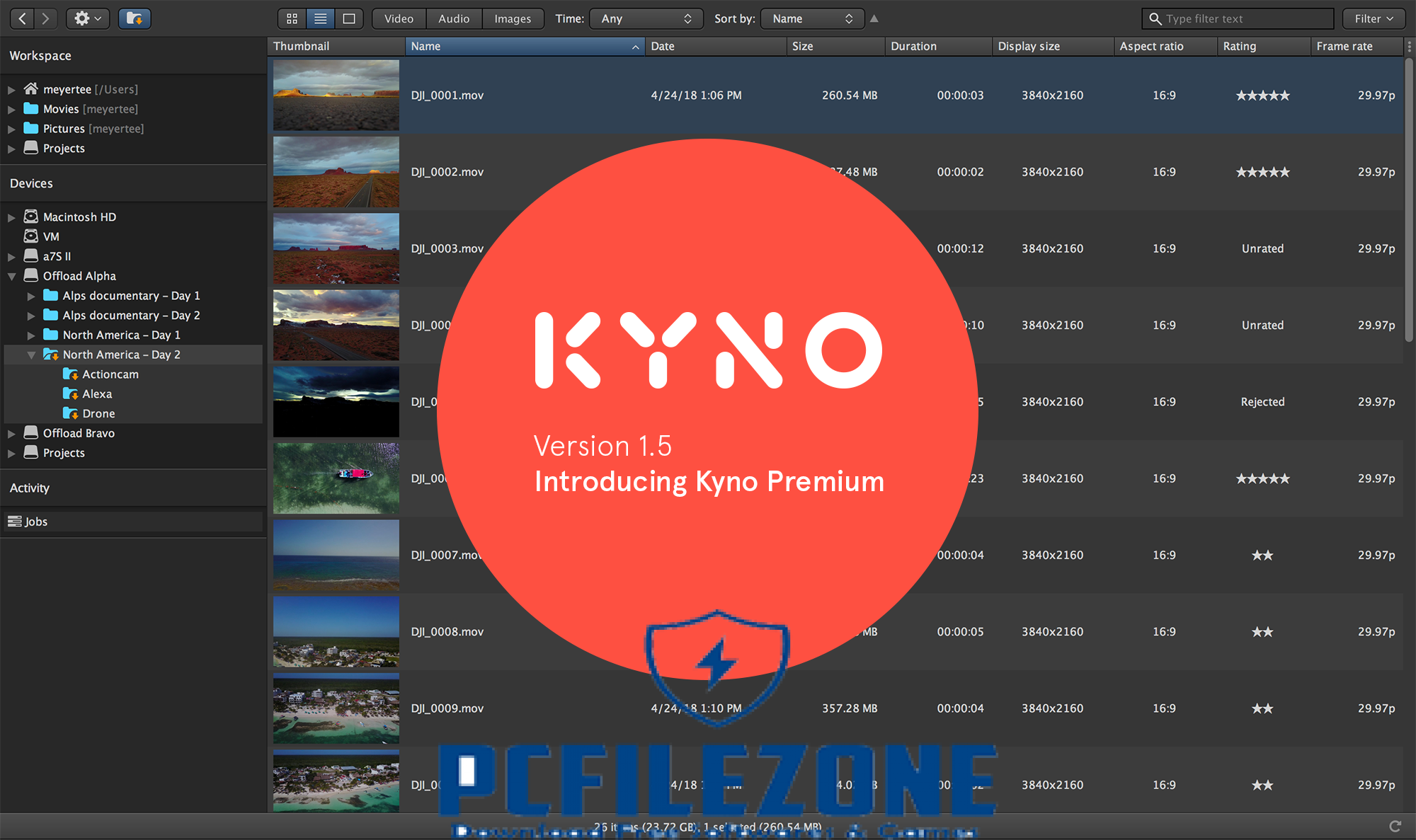Viewport: 1416px width, 840px height.
Task: Select the Images filter tab
Action: pos(513,18)
